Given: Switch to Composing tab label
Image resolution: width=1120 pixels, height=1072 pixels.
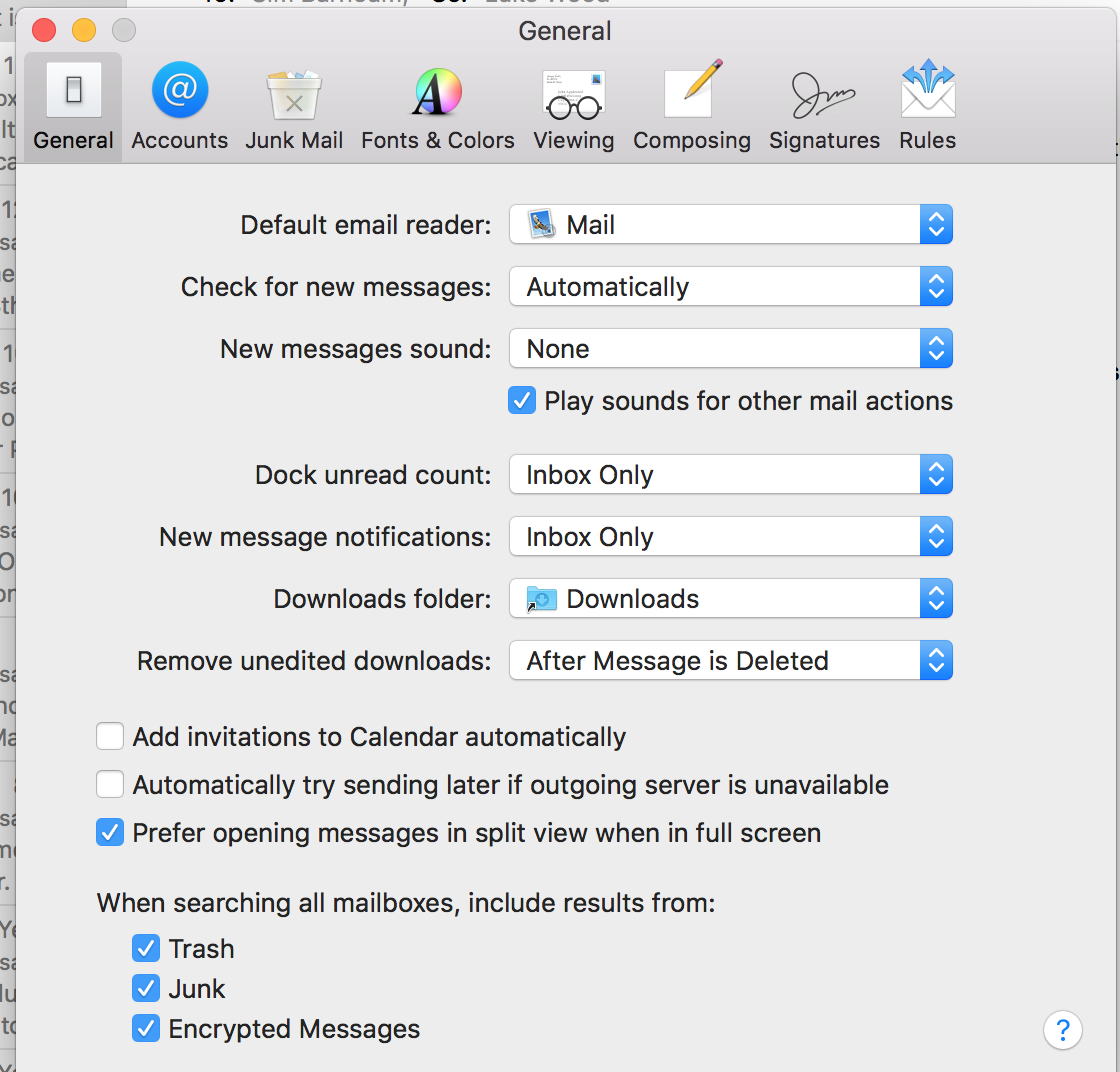Looking at the screenshot, I should point(692,141).
